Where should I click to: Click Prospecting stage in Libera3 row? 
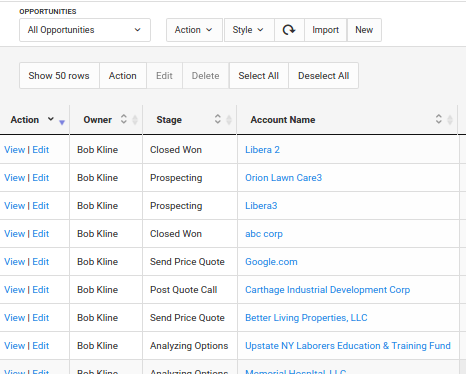click(176, 206)
